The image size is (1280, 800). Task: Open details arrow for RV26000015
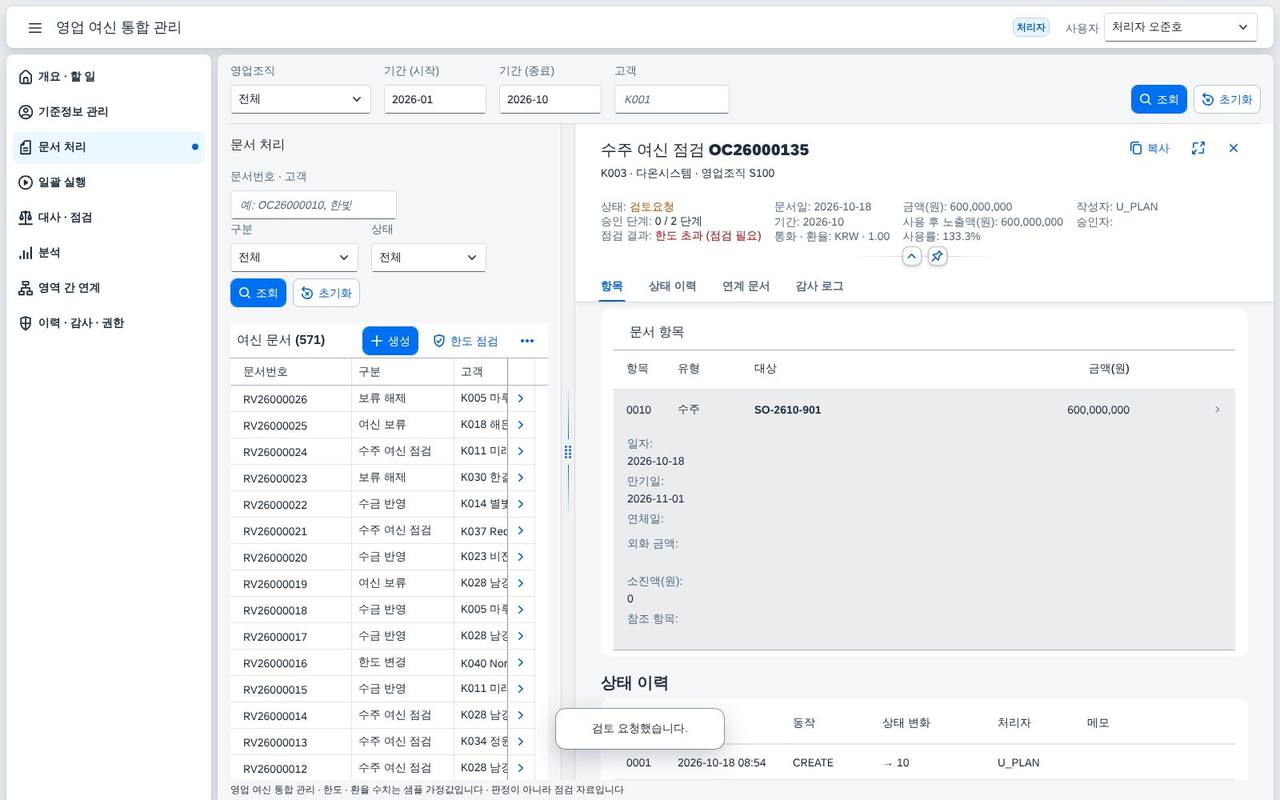(x=520, y=689)
